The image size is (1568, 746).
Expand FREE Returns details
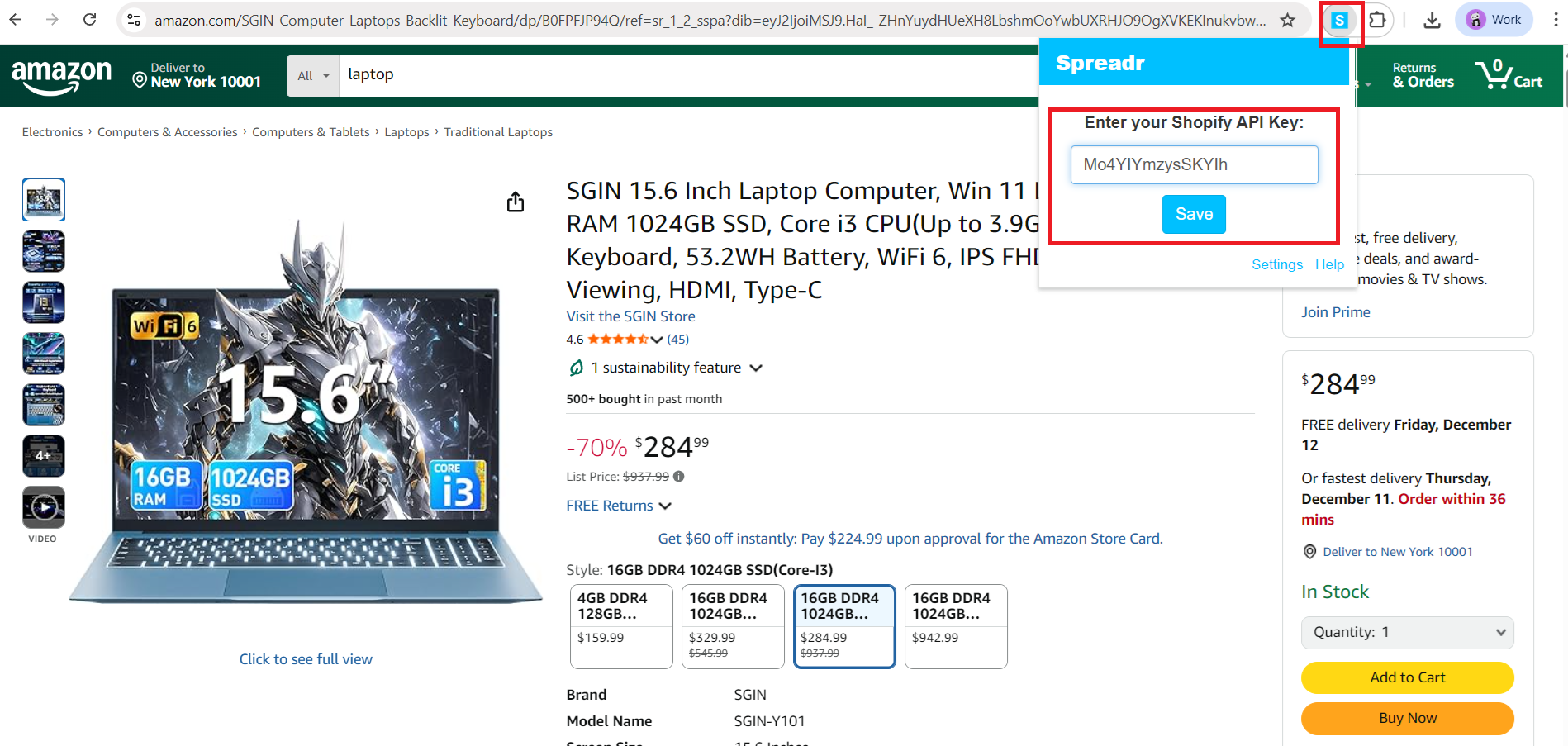(x=619, y=506)
